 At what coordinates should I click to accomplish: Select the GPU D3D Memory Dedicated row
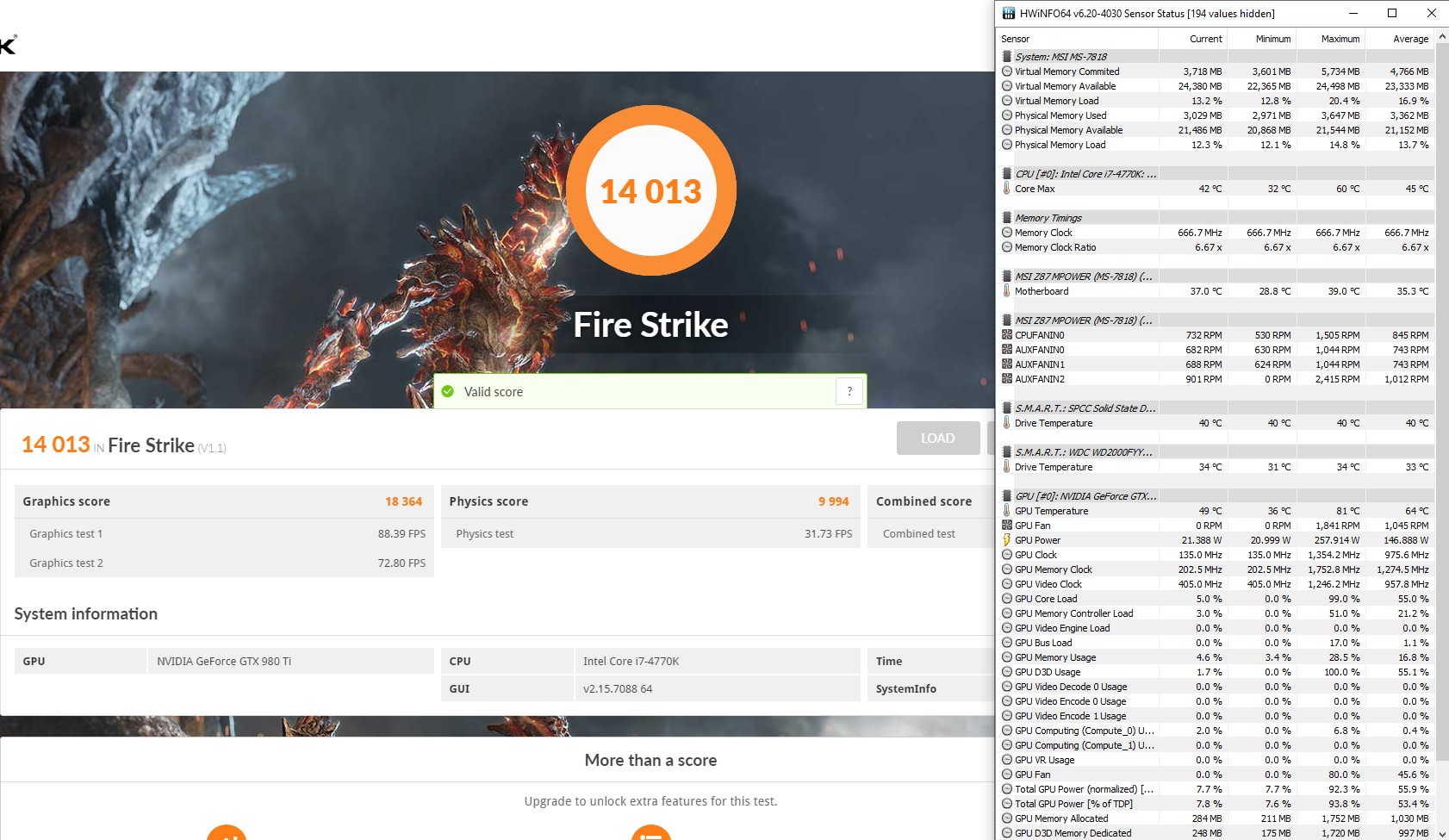(1216, 833)
